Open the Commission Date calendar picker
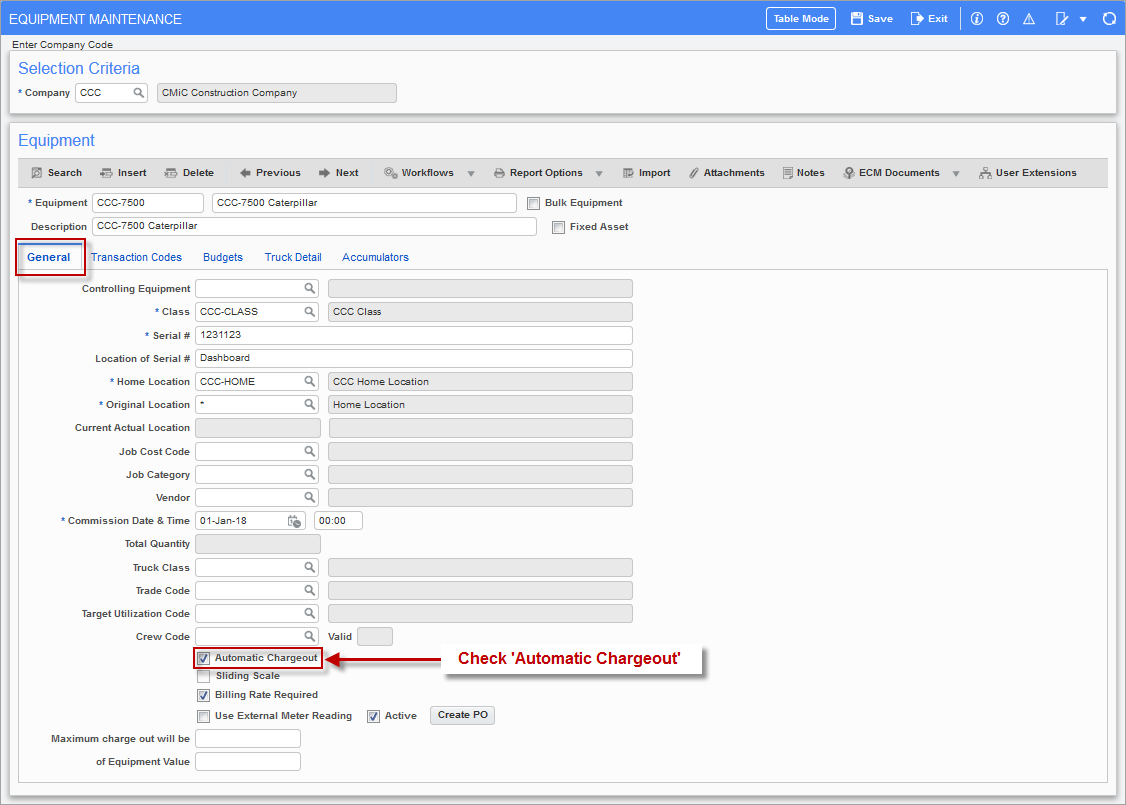Screen dimensions: 1126x805 [x=294, y=521]
